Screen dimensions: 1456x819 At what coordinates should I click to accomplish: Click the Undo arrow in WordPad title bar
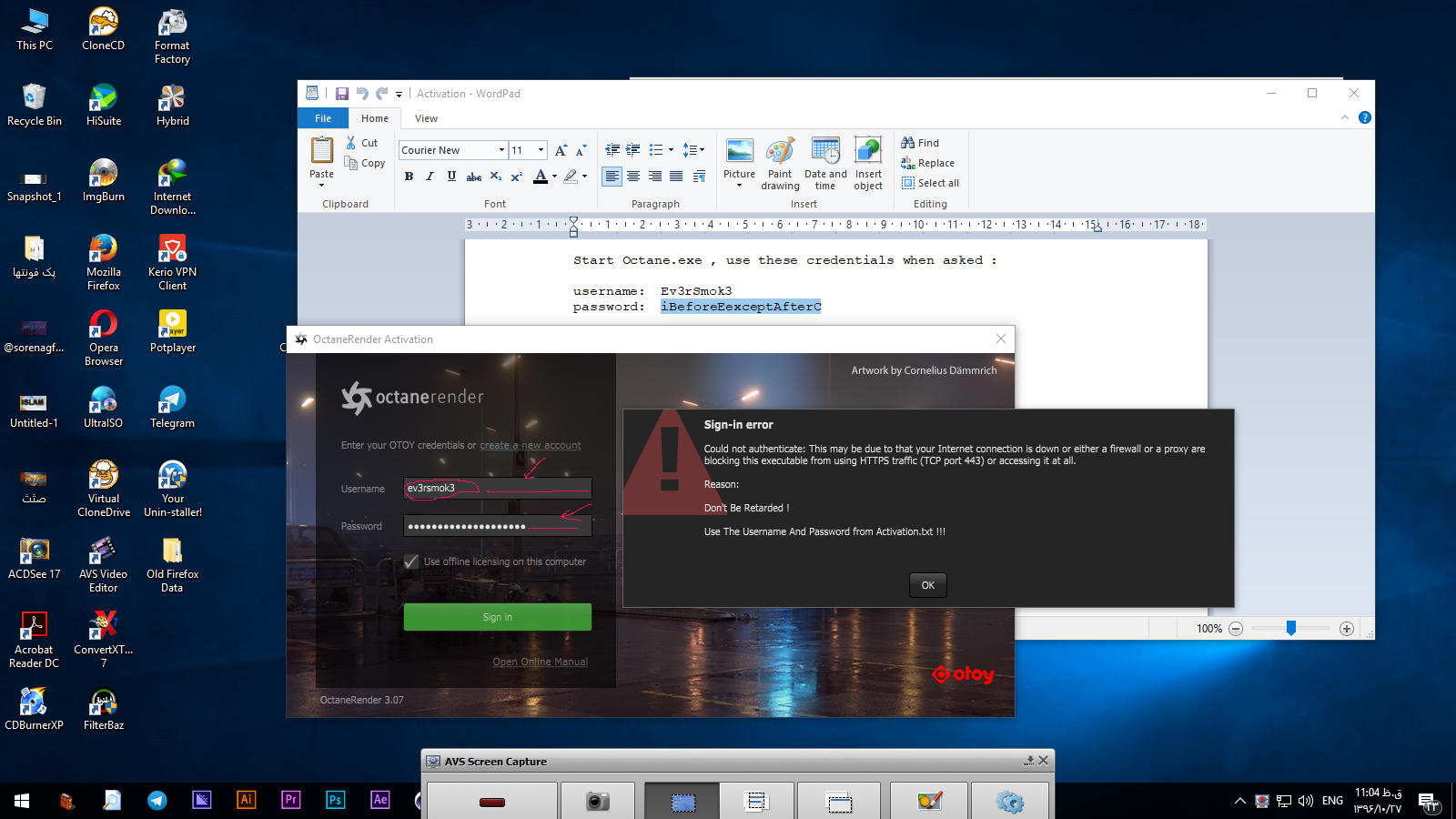coord(362,94)
